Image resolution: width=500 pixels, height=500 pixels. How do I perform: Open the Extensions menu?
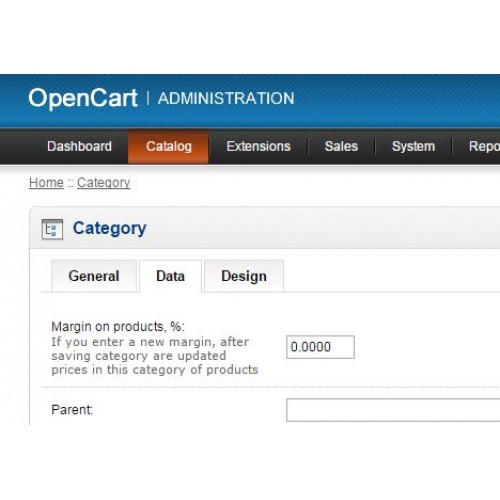point(258,146)
